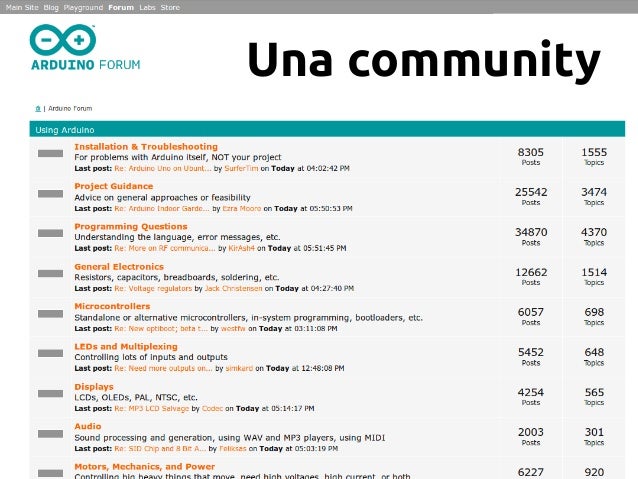Click the board status icon beside General Electronics
Viewport: 638px width, 479px height.
coord(50,273)
